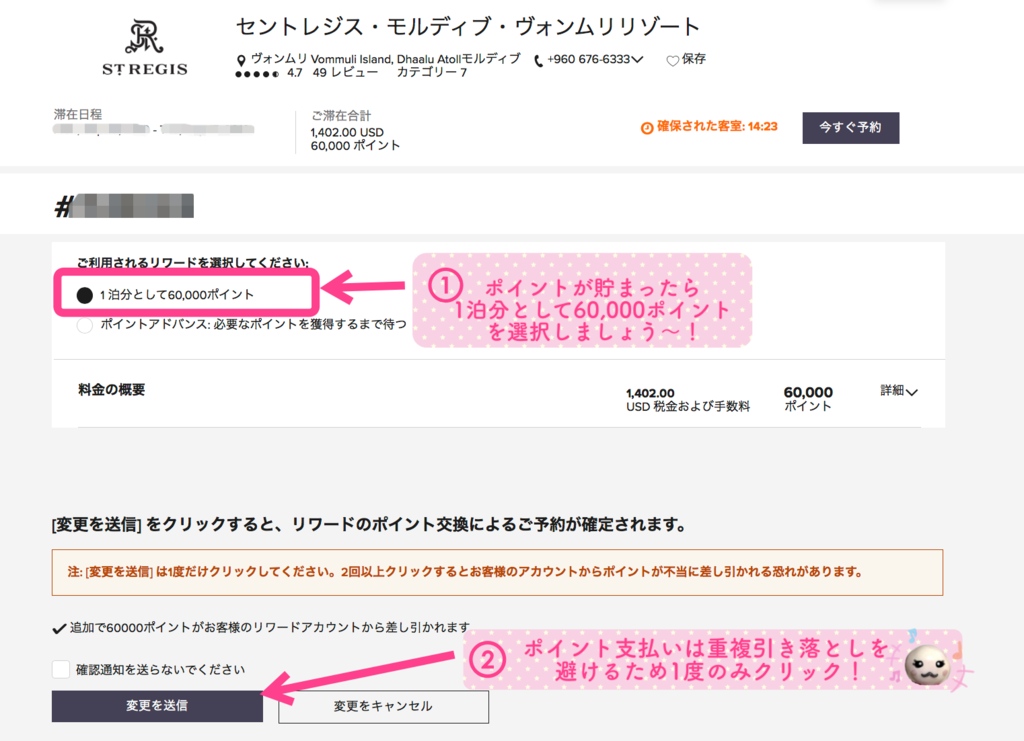Image resolution: width=1024 pixels, height=741 pixels.
Task: Click the 料金の概要 heading
Action: 112,390
